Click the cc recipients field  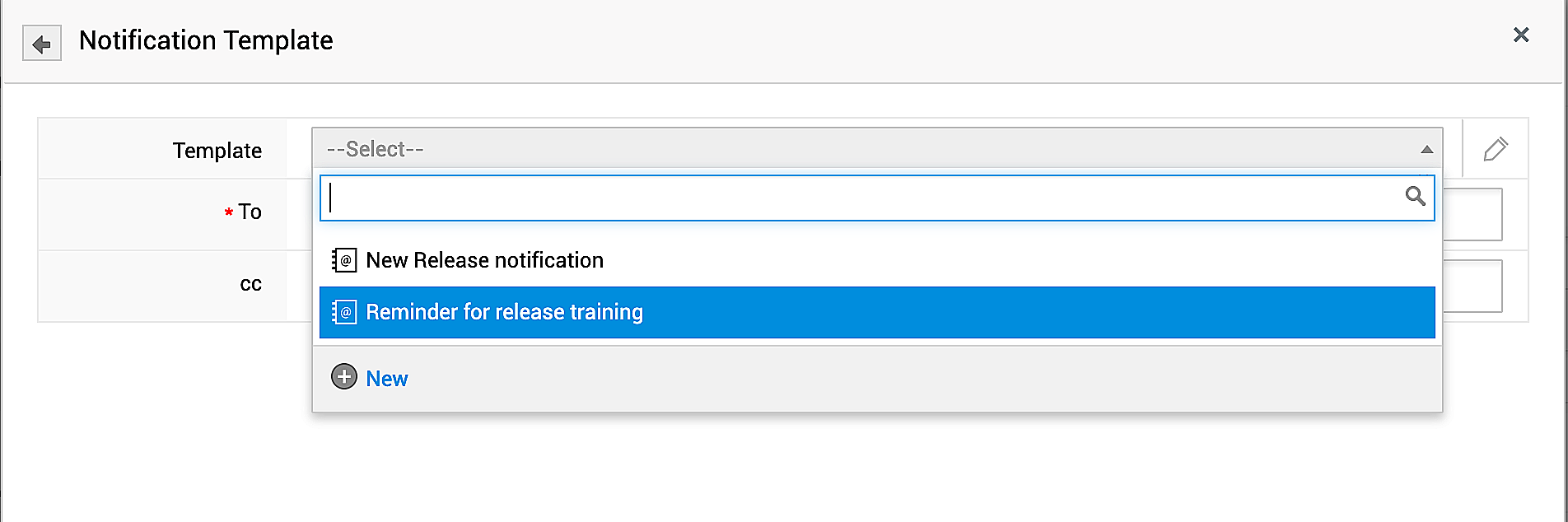pyautogui.click(x=1472, y=286)
